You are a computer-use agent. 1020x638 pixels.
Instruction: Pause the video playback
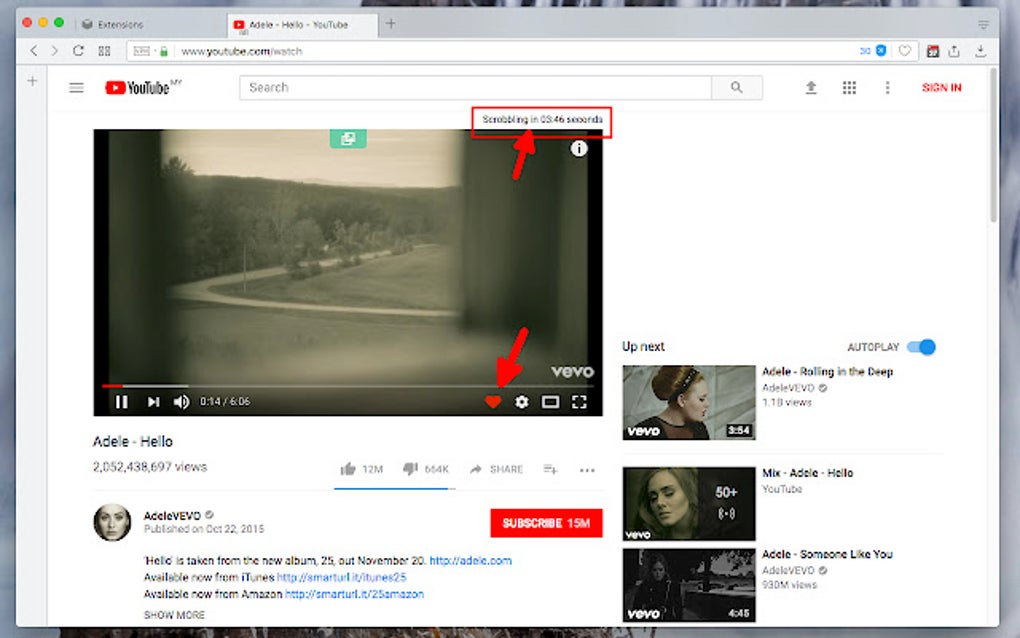121,401
